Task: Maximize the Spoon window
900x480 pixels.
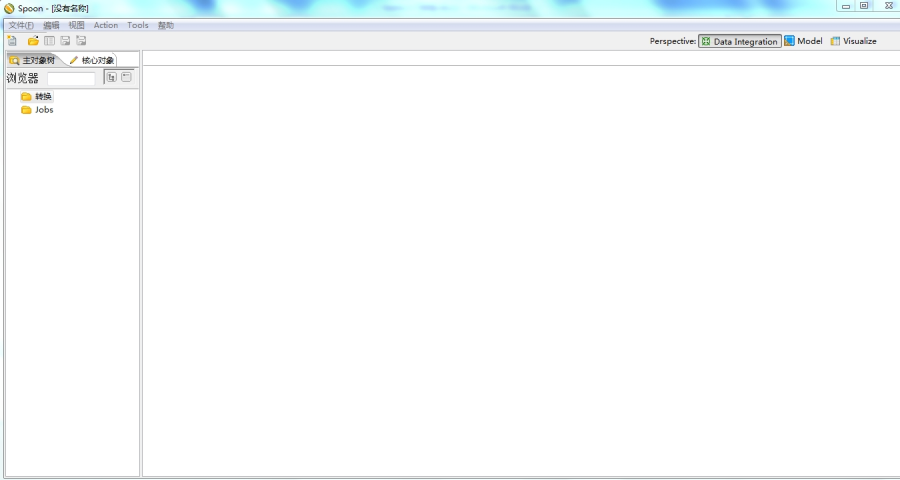Action: [864, 6]
